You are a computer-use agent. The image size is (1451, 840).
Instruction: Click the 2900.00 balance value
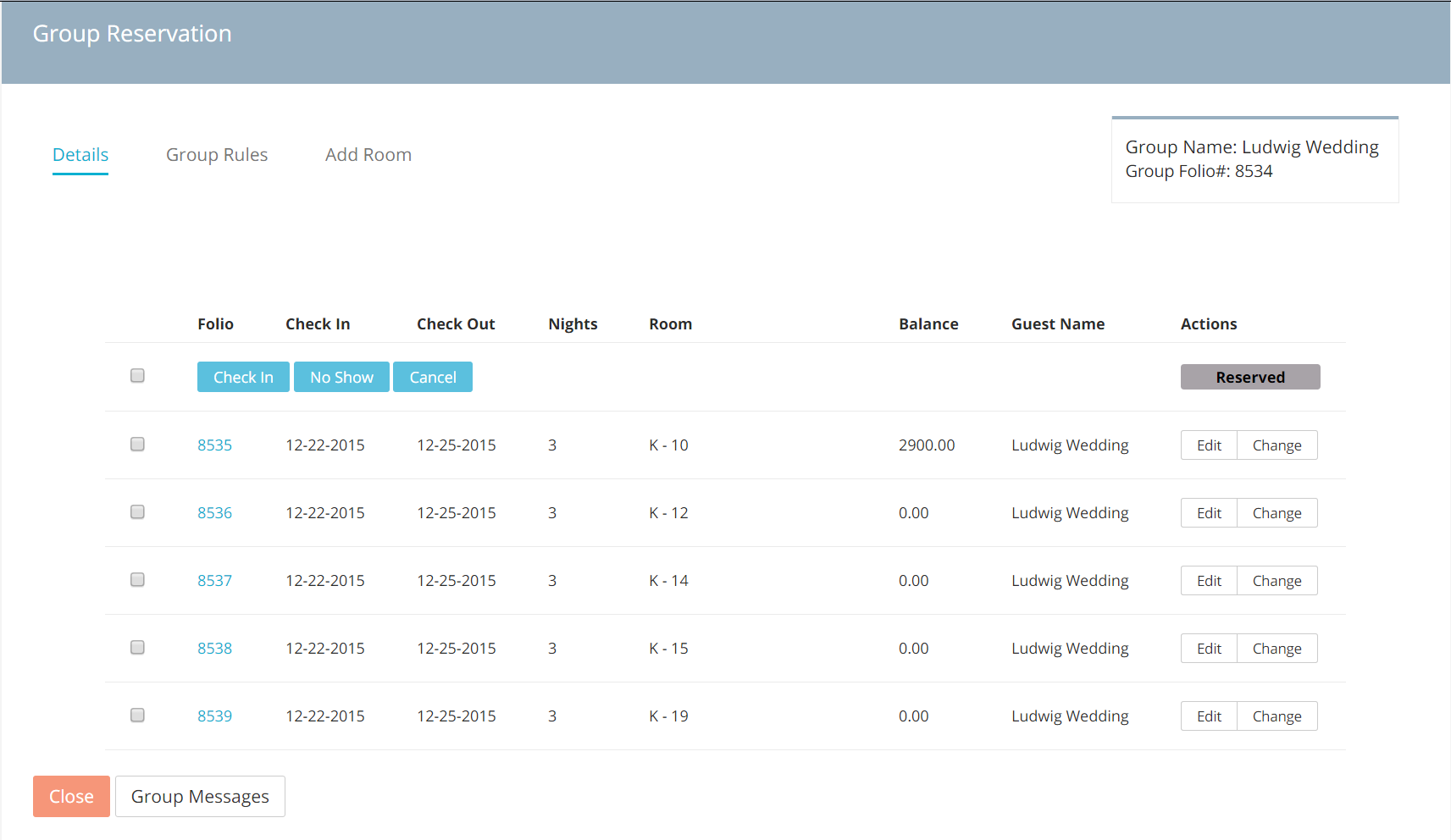pos(927,445)
